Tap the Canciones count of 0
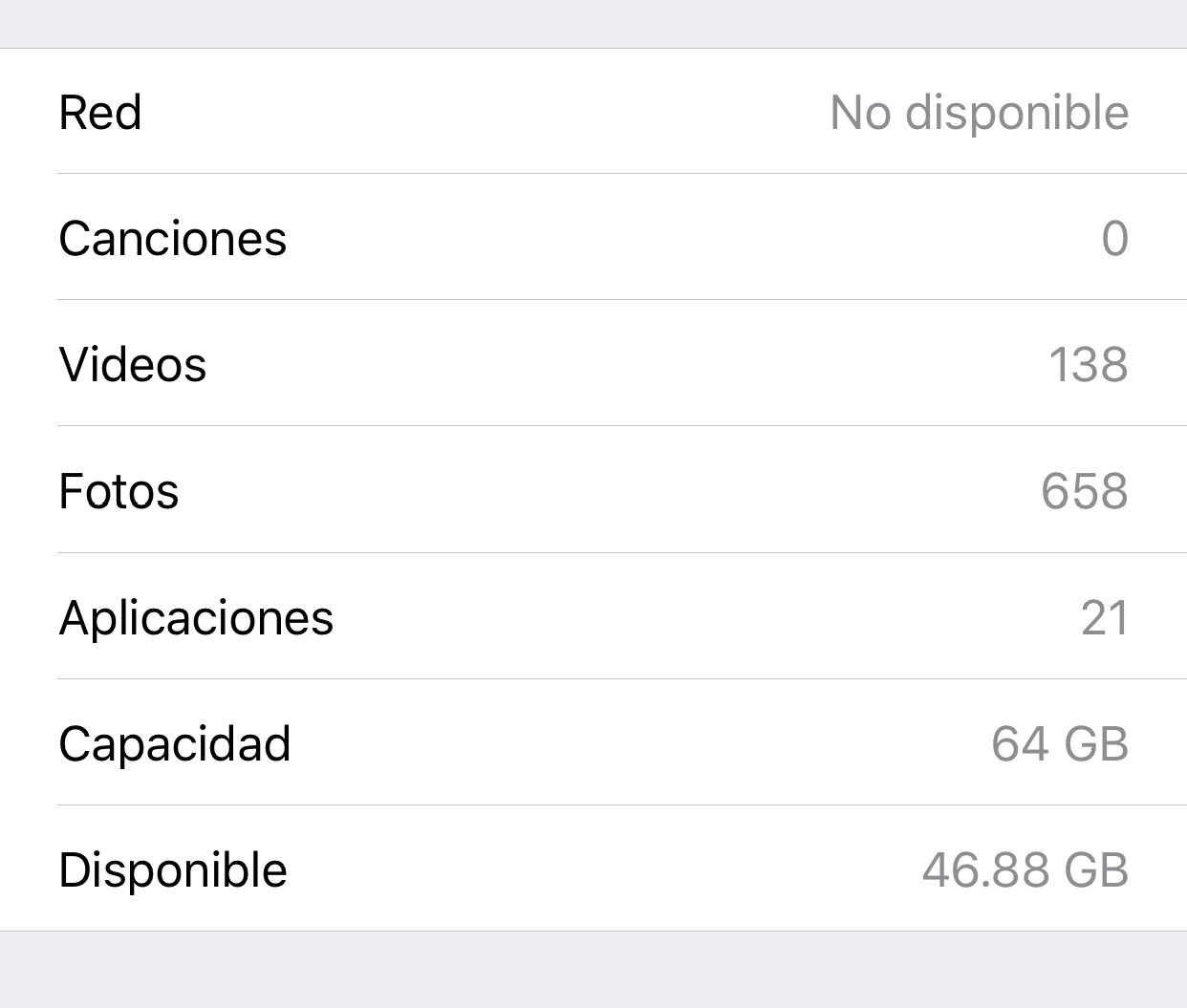1187x1008 pixels. tap(1114, 239)
